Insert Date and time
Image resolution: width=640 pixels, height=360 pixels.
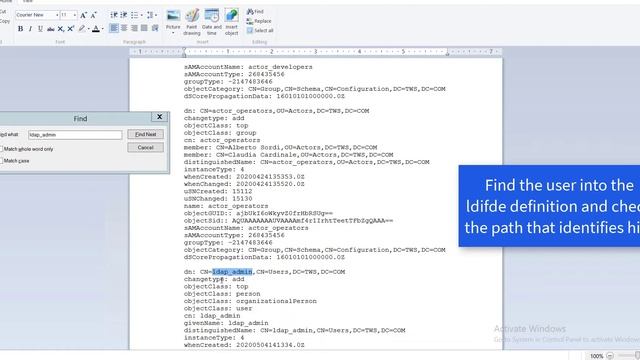point(211,22)
